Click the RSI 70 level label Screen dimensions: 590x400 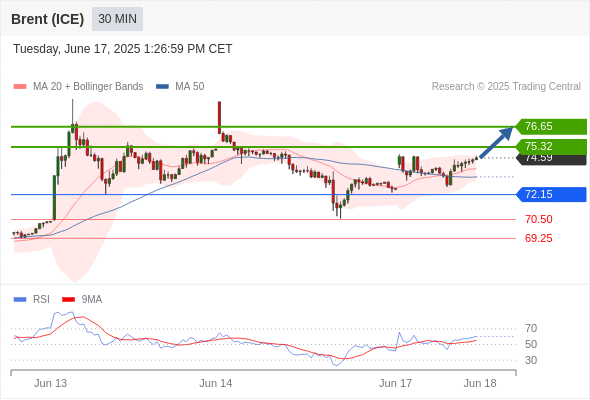[531, 329]
